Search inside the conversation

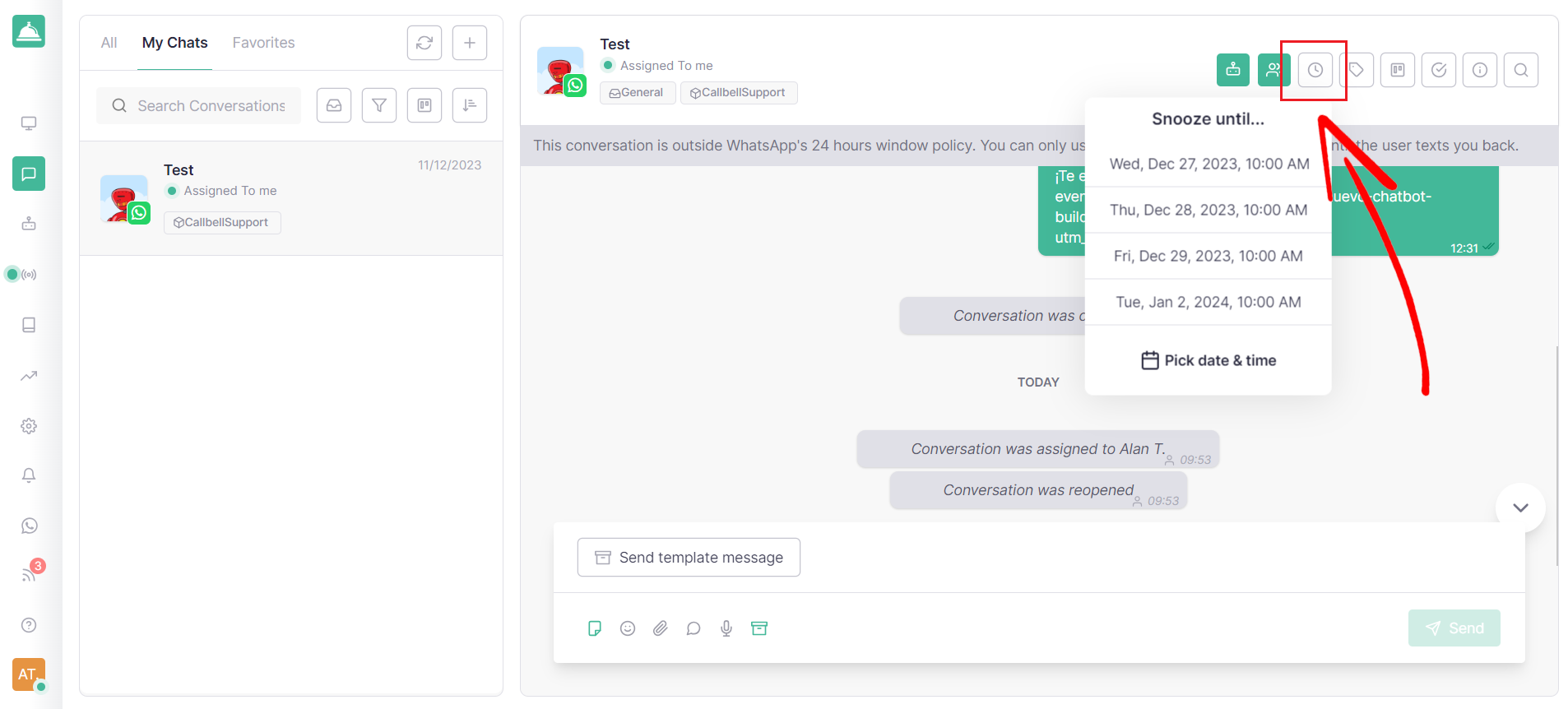tap(1521, 70)
